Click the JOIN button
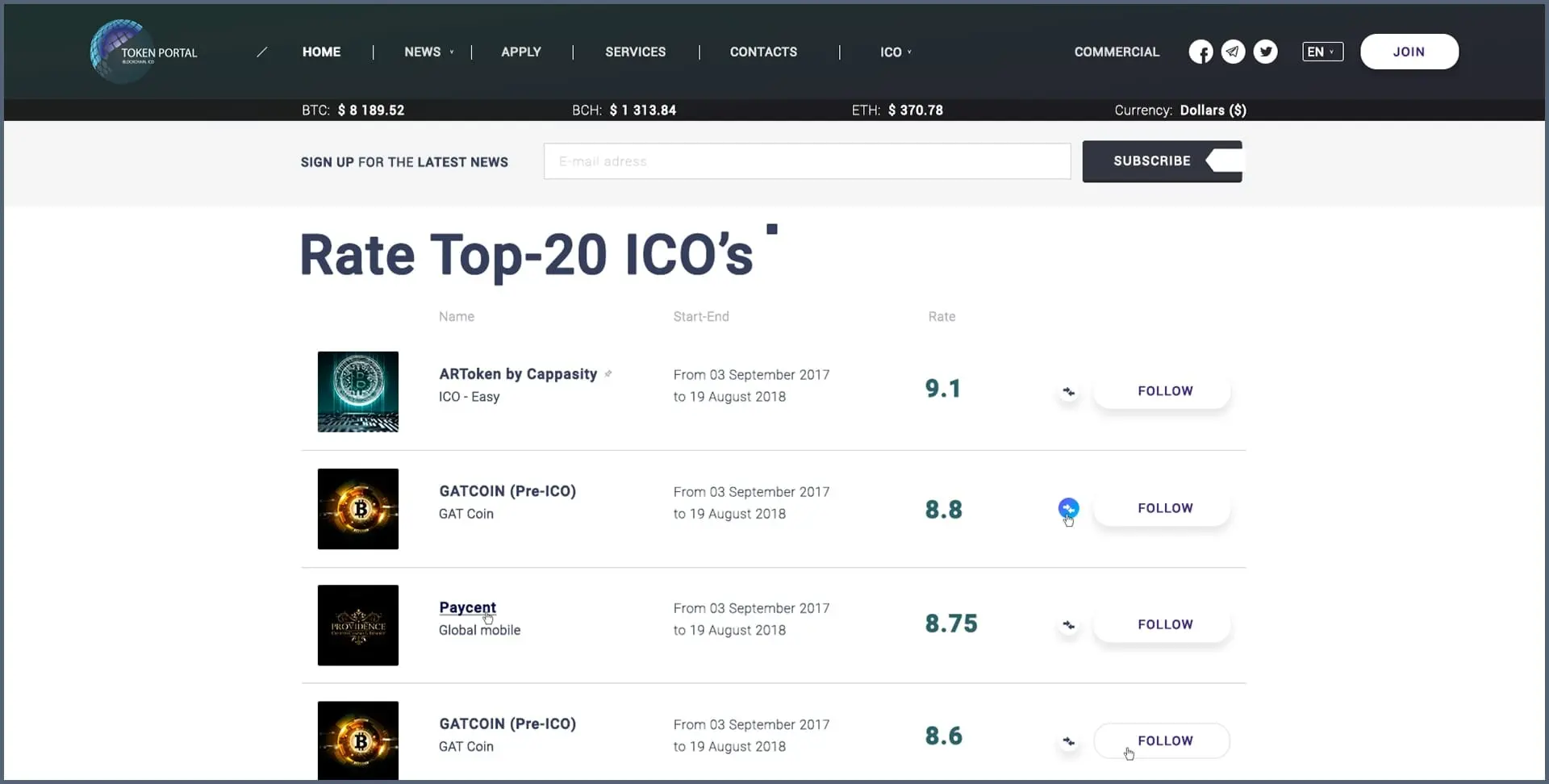 point(1409,52)
